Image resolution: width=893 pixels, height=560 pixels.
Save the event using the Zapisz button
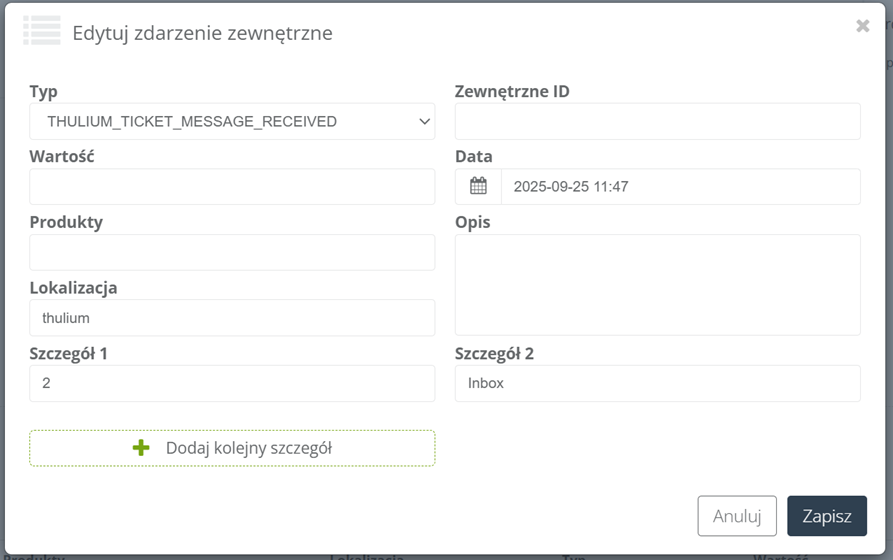tap(827, 516)
